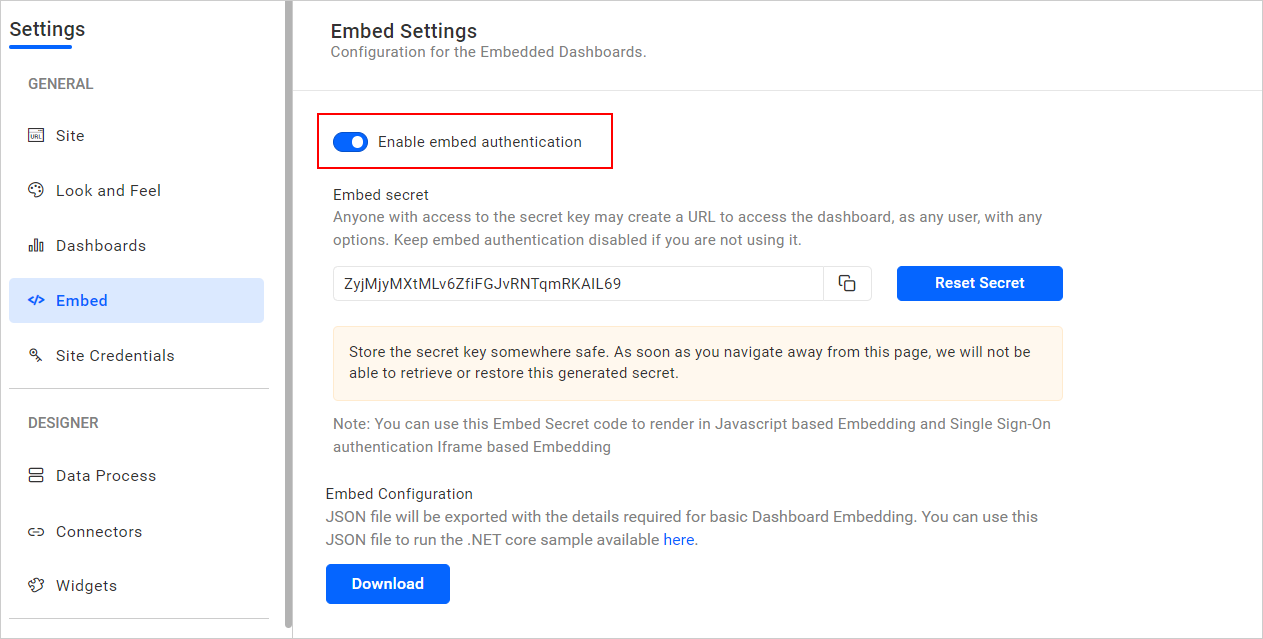The height and width of the screenshot is (639, 1263).
Task: Open Look and Feel settings via its palette icon
Action: [x=36, y=190]
